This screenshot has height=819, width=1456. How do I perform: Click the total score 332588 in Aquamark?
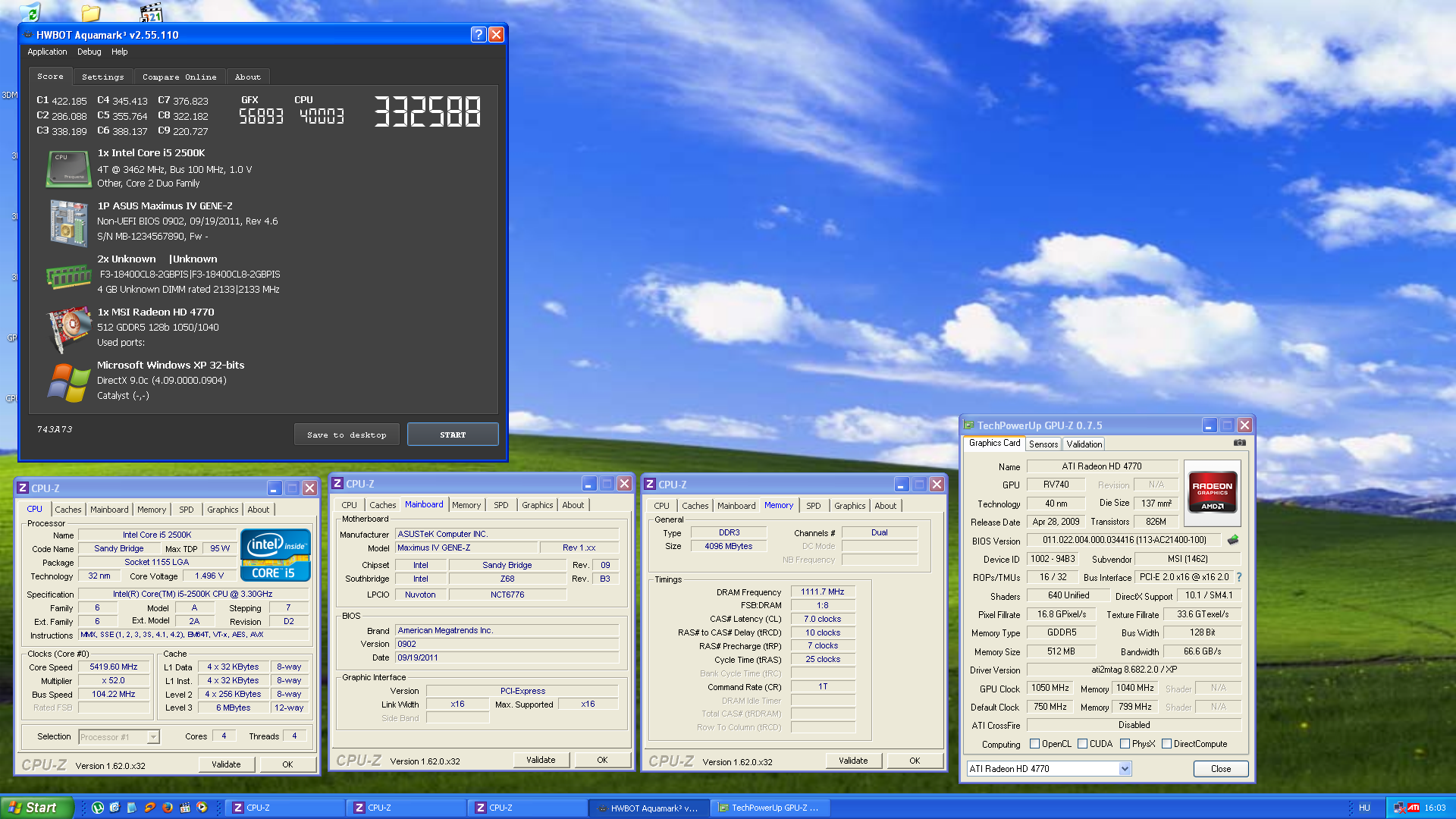click(x=427, y=111)
